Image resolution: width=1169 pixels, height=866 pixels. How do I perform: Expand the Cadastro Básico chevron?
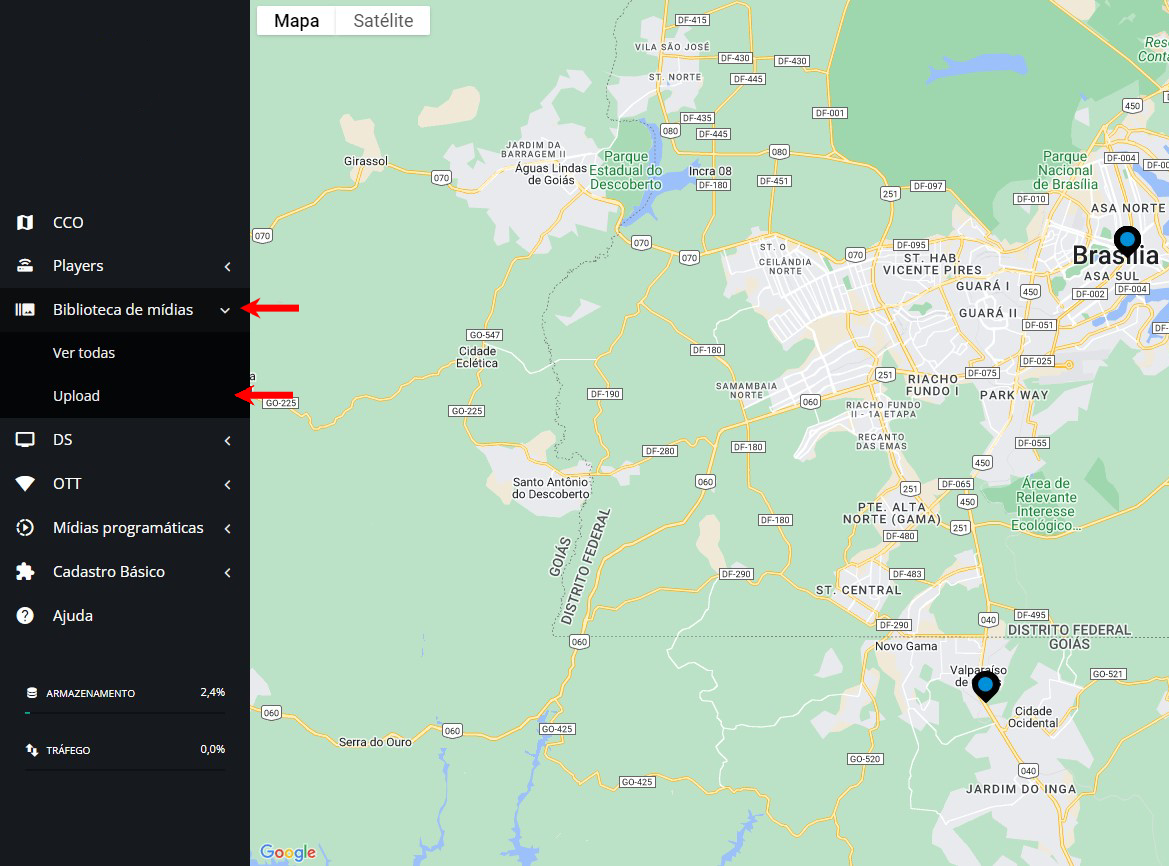point(227,572)
